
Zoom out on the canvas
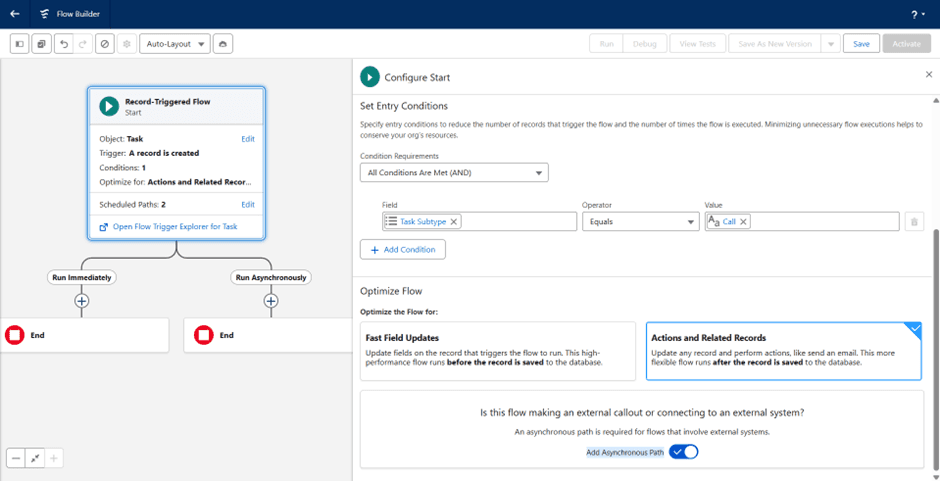pyautogui.click(x=16, y=458)
